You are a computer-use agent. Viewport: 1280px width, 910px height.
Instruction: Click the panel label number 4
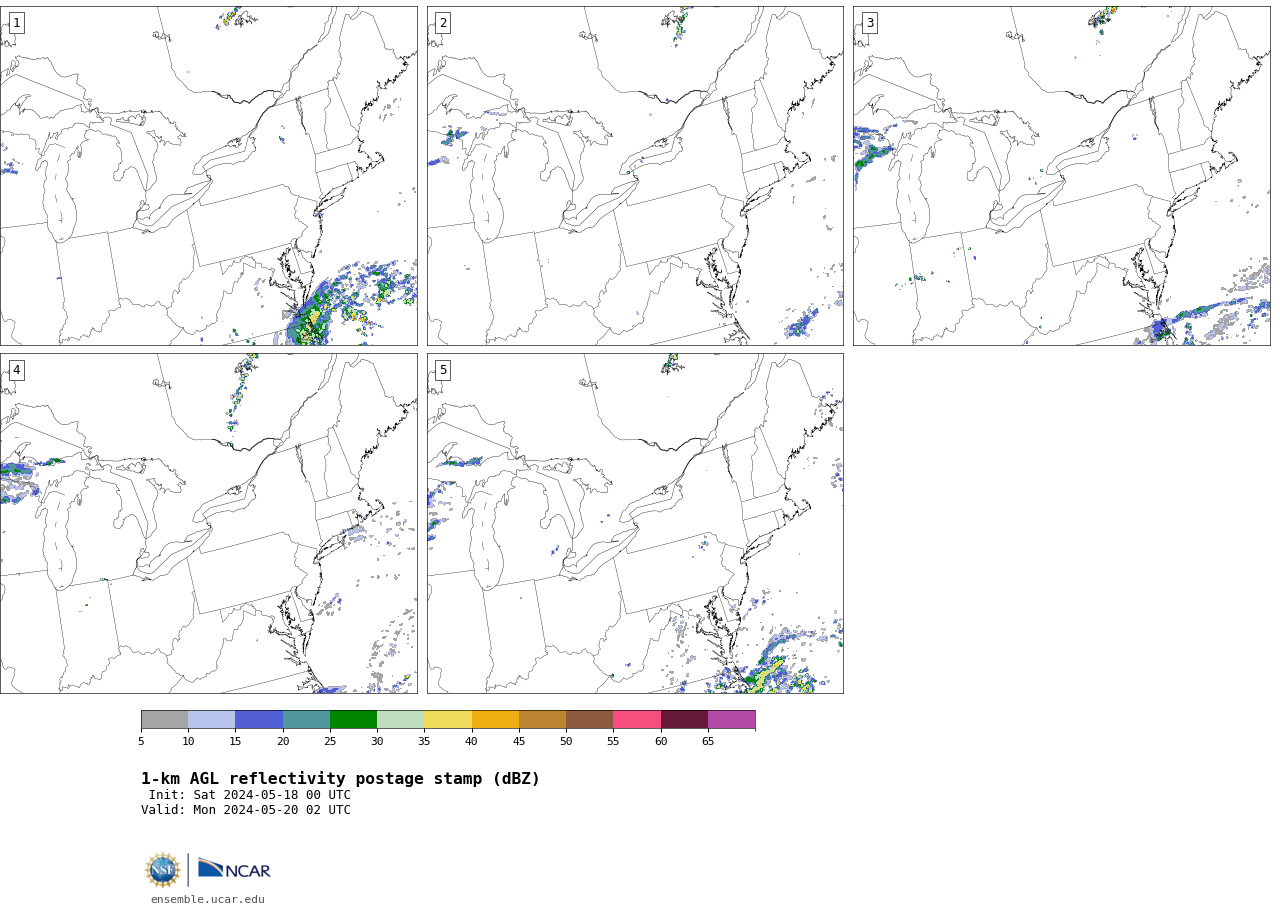(16, 370)
